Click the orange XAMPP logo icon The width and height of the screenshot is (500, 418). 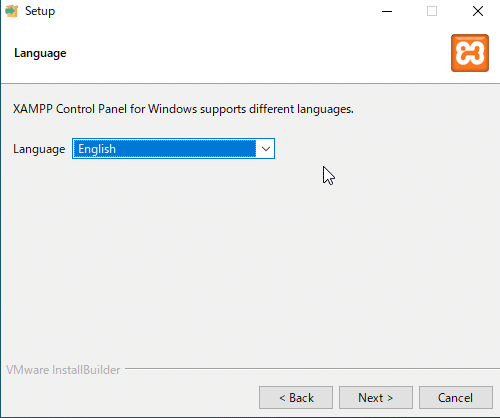tap(470, 53)
